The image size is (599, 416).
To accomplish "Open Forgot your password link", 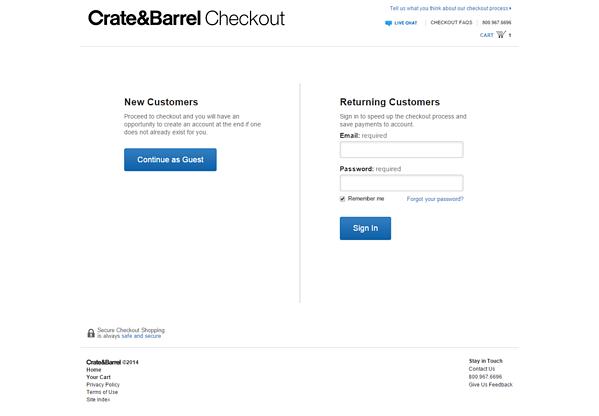I will coord(435,199).
